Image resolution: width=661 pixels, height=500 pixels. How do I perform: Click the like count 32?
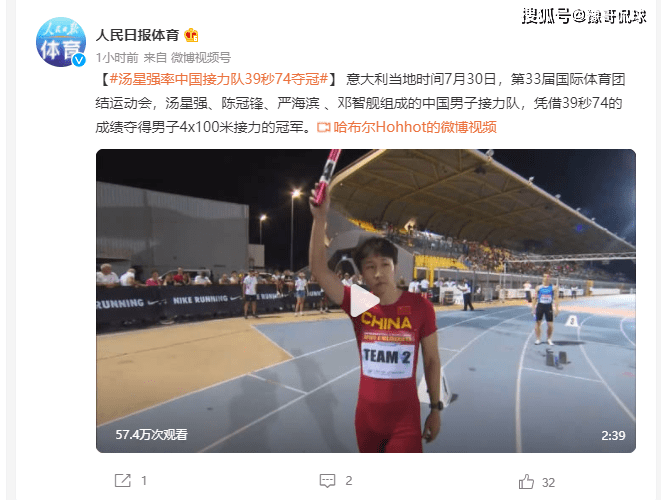point(548,482)
